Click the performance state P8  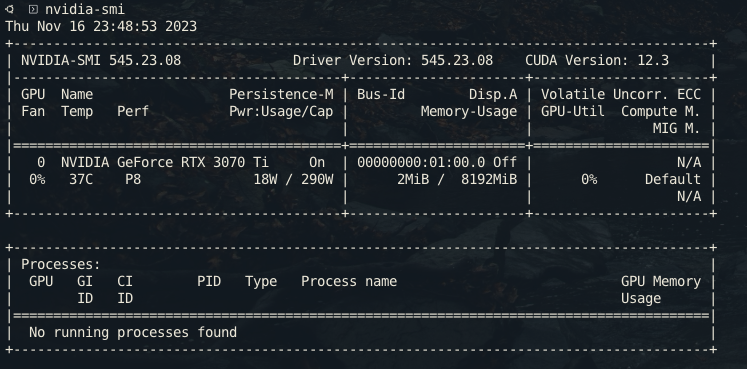(133, 180)
